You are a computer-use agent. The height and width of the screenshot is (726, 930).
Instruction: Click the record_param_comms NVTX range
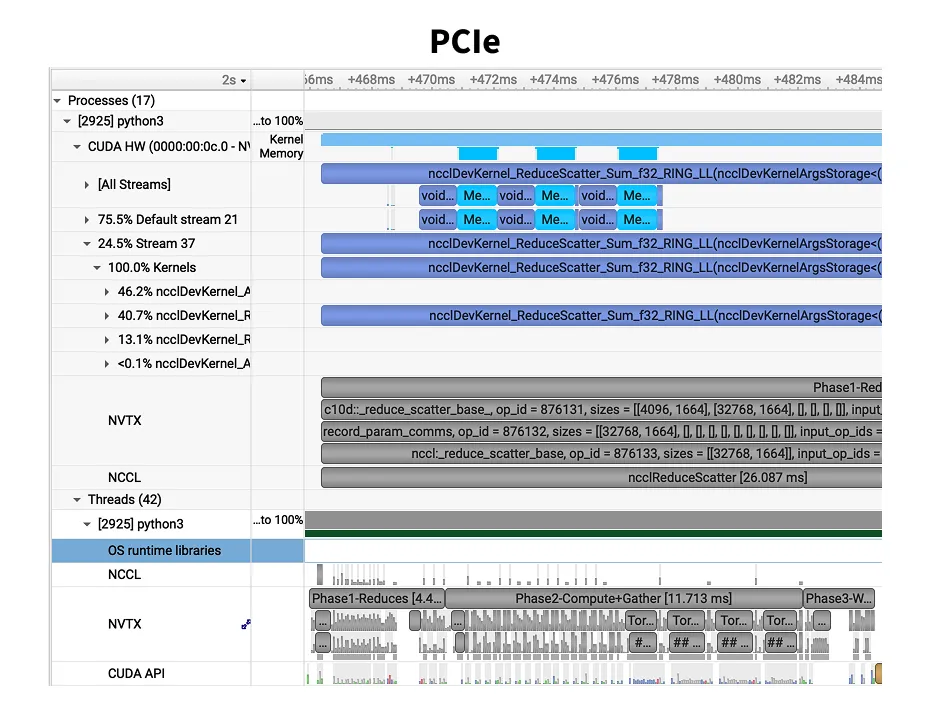pos(600,431)
